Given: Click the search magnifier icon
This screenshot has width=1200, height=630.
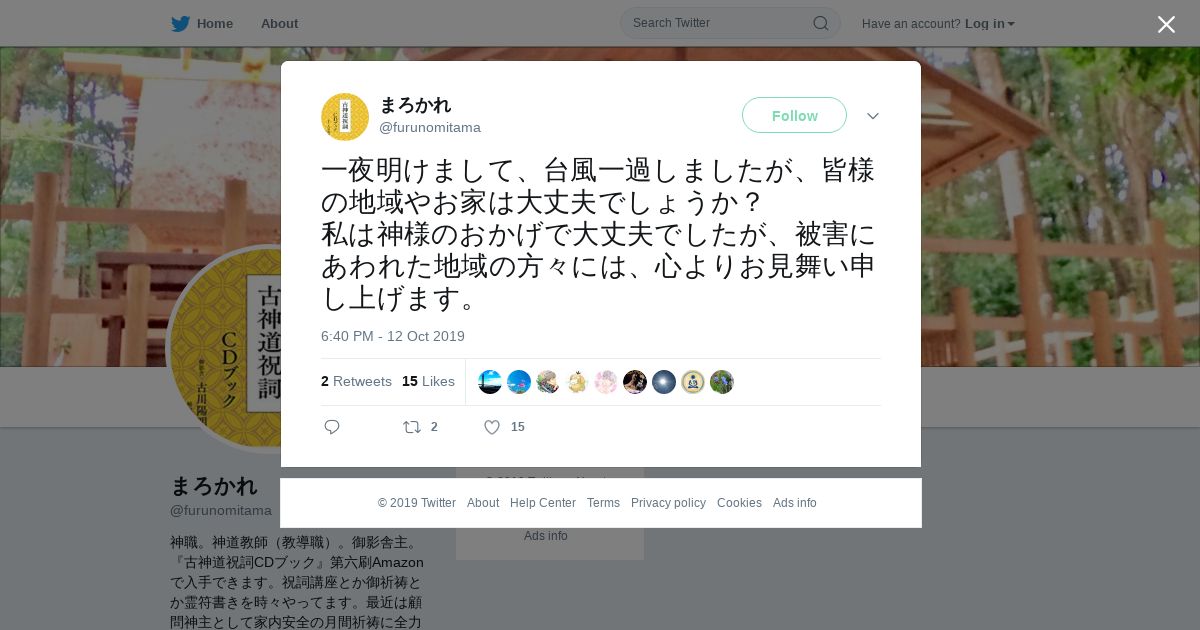Looking at the screenshot, I should pos(820,23).
